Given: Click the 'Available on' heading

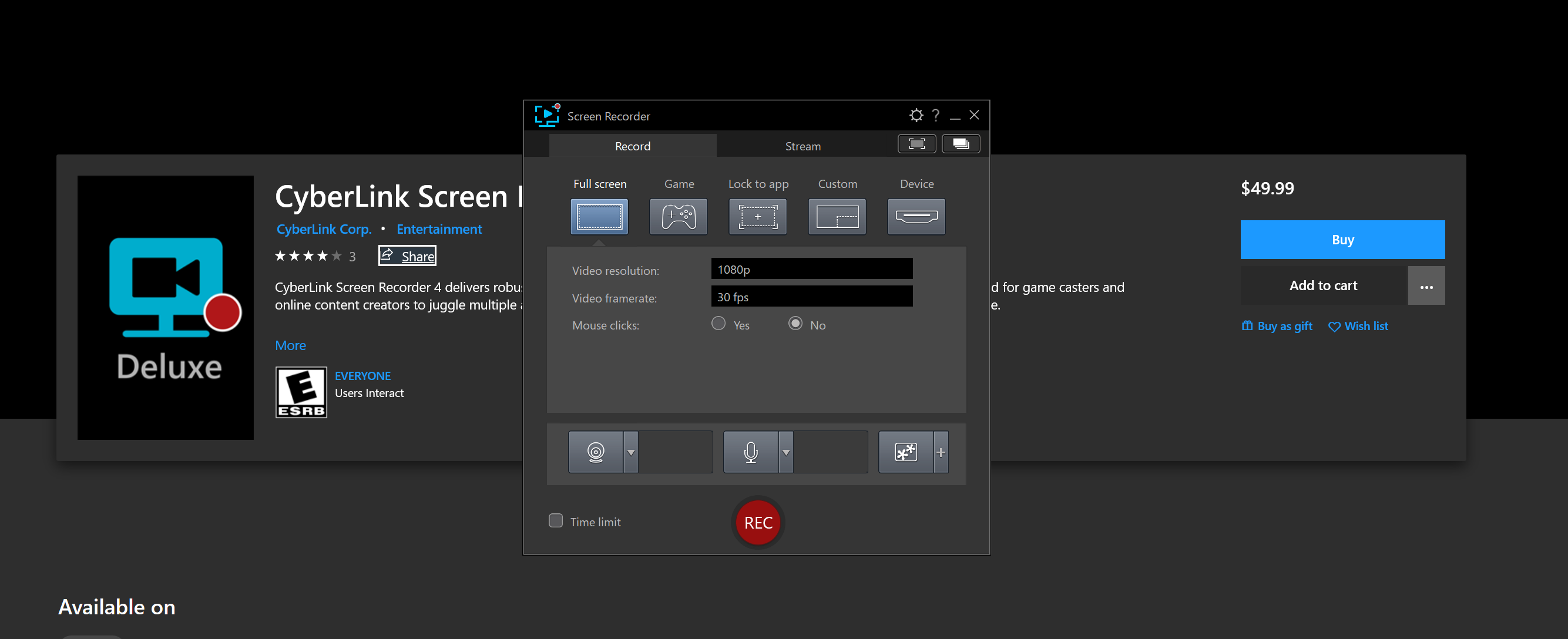Looking at the screenshot, I should tap(117, 607).
